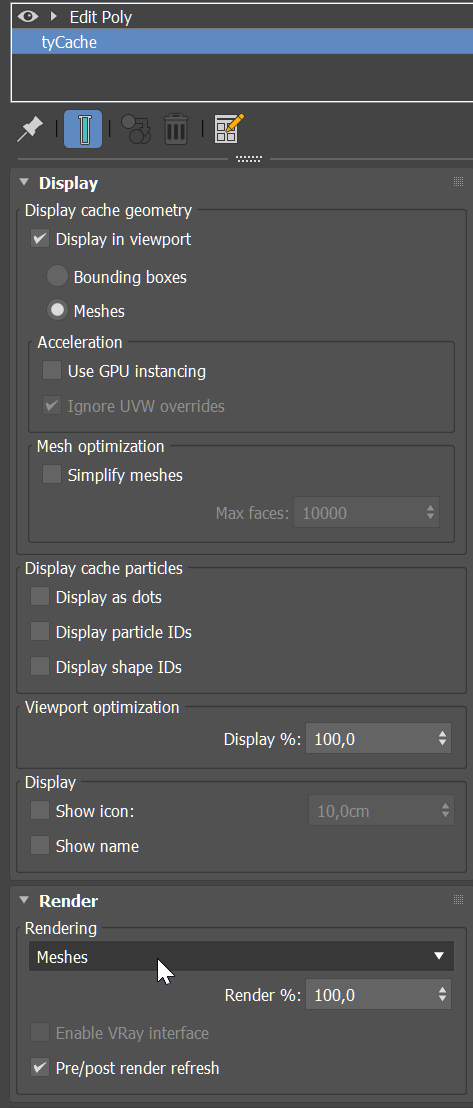This screenshot has width=473, height=1108.
Task: Enable Simplify meshes checkbox
Action: pos(52,474)
